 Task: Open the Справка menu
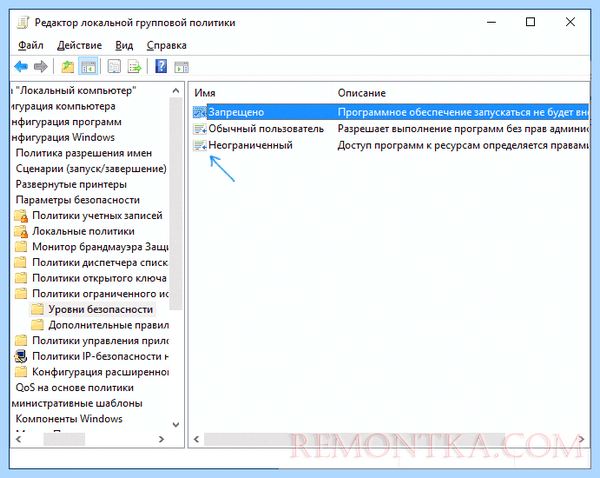click(x=166, y=46)
